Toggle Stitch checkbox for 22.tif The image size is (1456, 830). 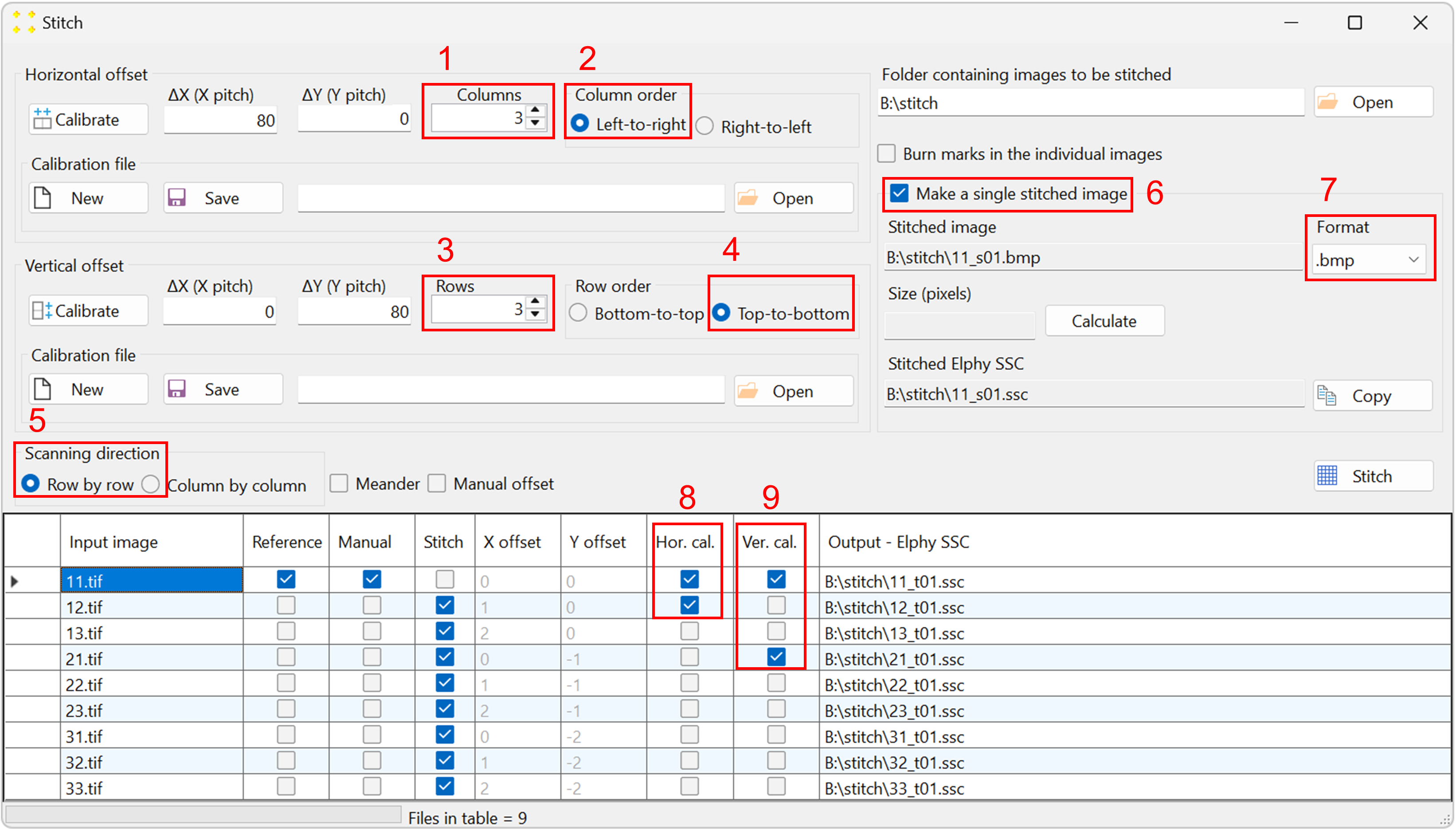point(445,682)
